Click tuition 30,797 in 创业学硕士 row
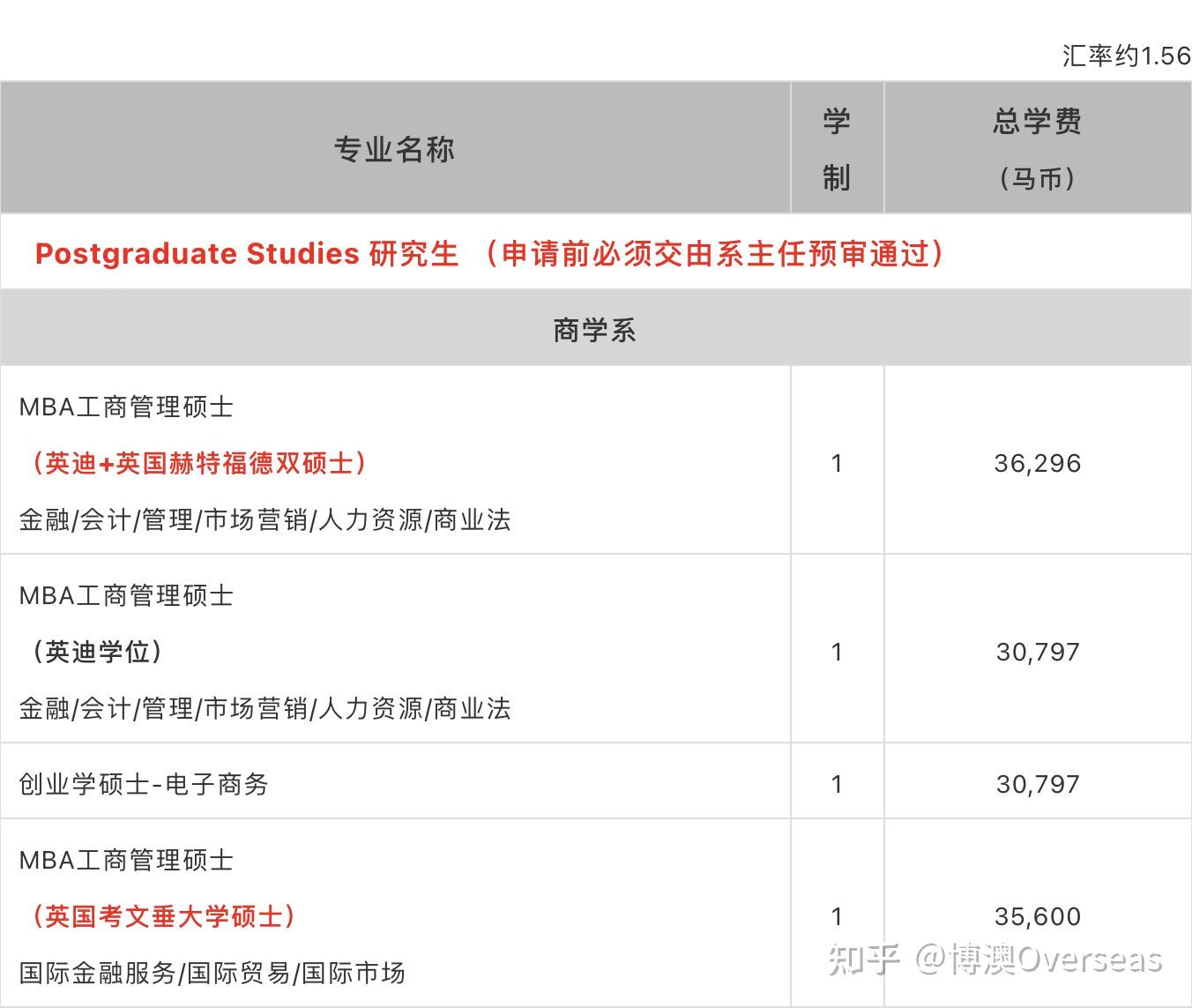1192x1008 pixels. 1038,784
